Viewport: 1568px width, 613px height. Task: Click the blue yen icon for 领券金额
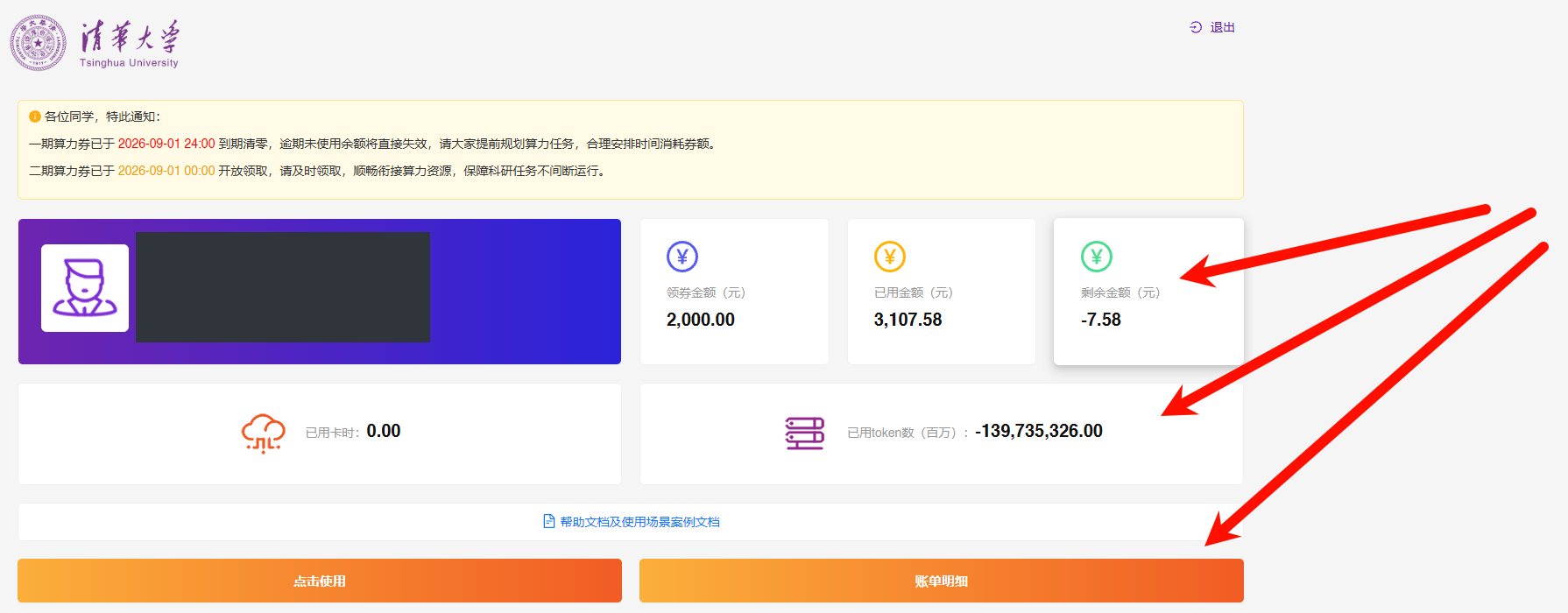[682, 257]
